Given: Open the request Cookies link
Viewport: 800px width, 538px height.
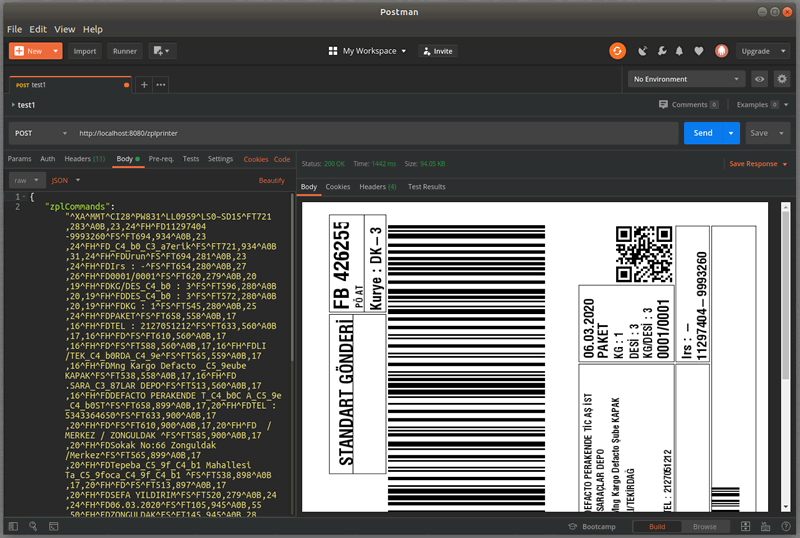Looking at the screenshot, I should tap(256, 159).
